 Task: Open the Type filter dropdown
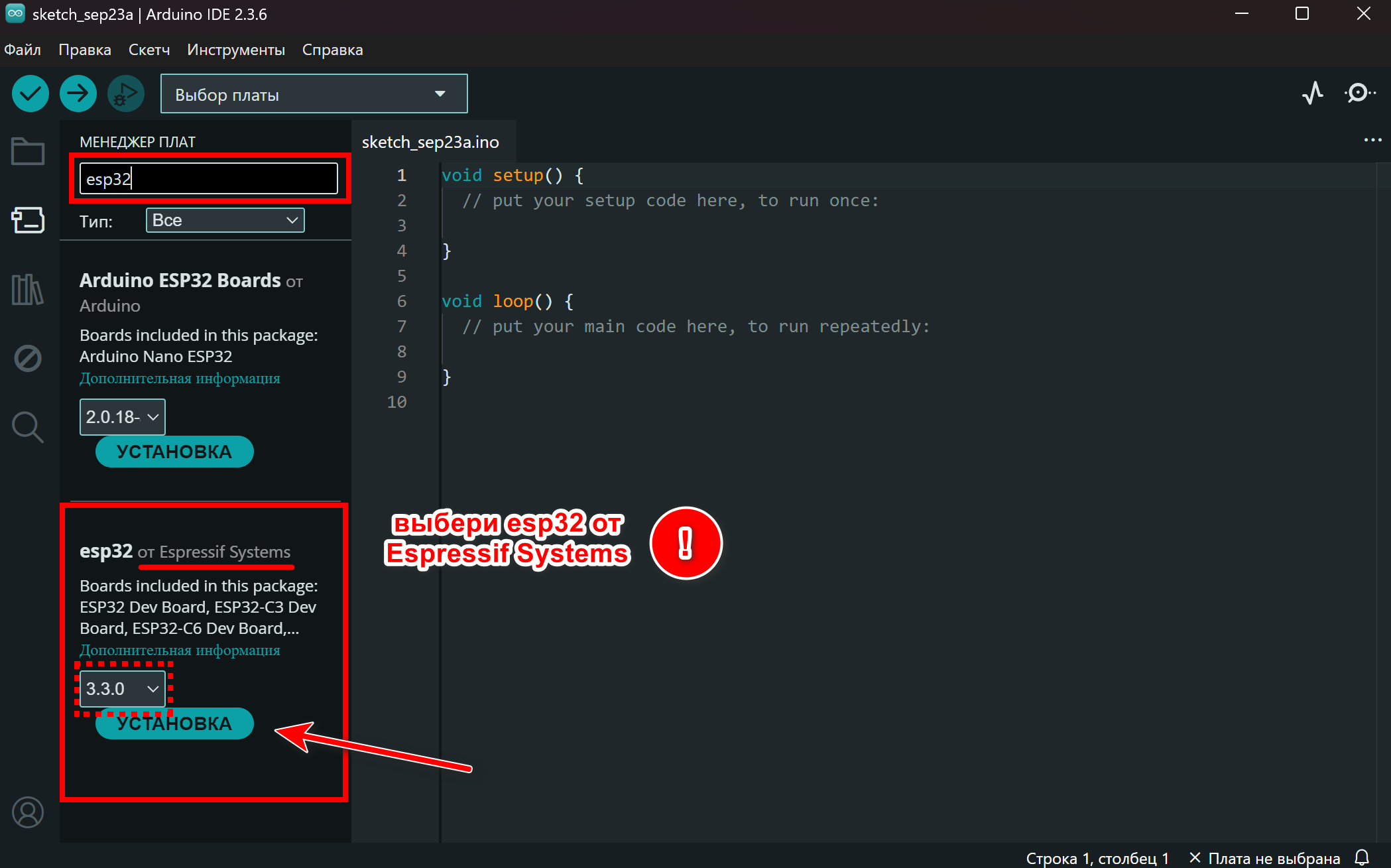[225, 220]
